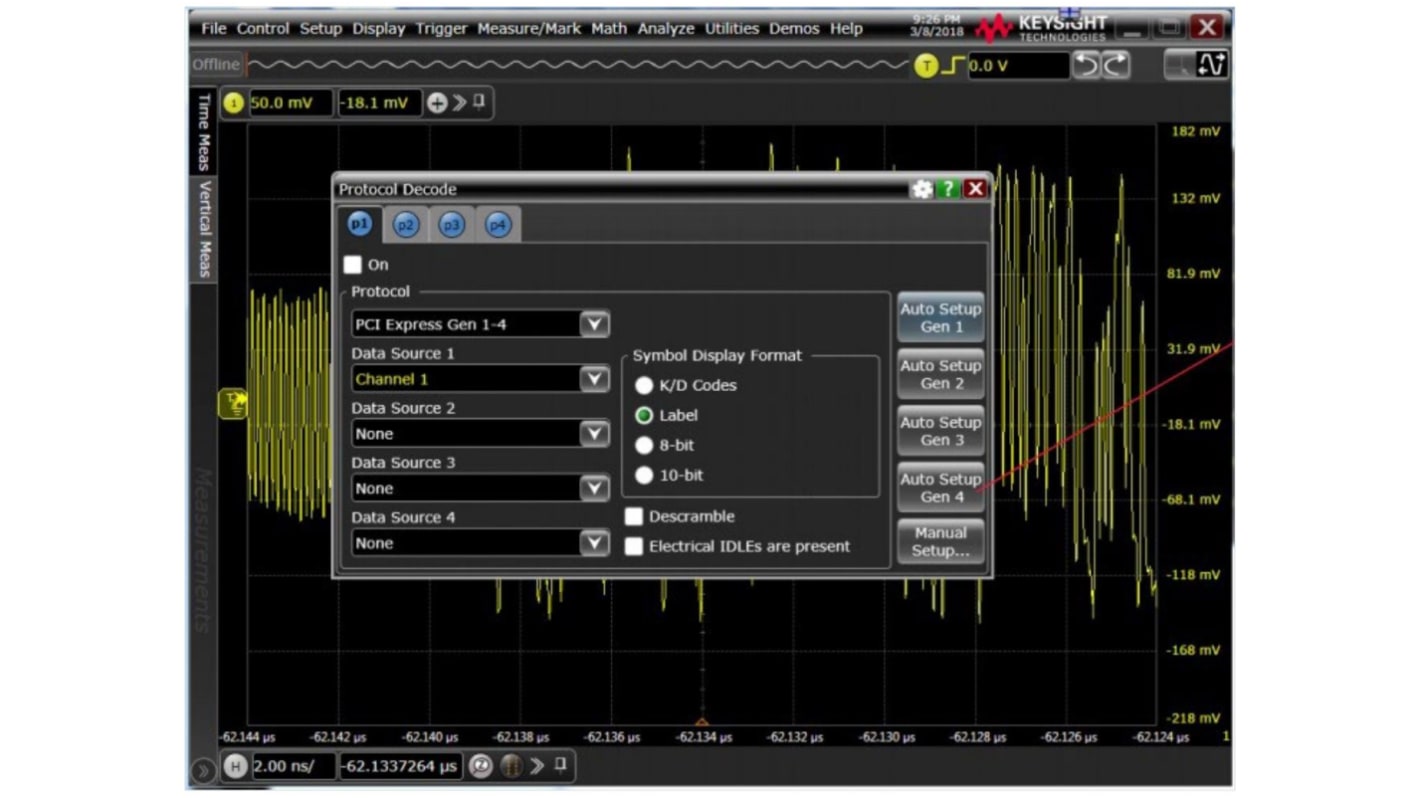This screenshot has height=798, width=1420.
Task: Click the Offline status button
Action: 217,65
